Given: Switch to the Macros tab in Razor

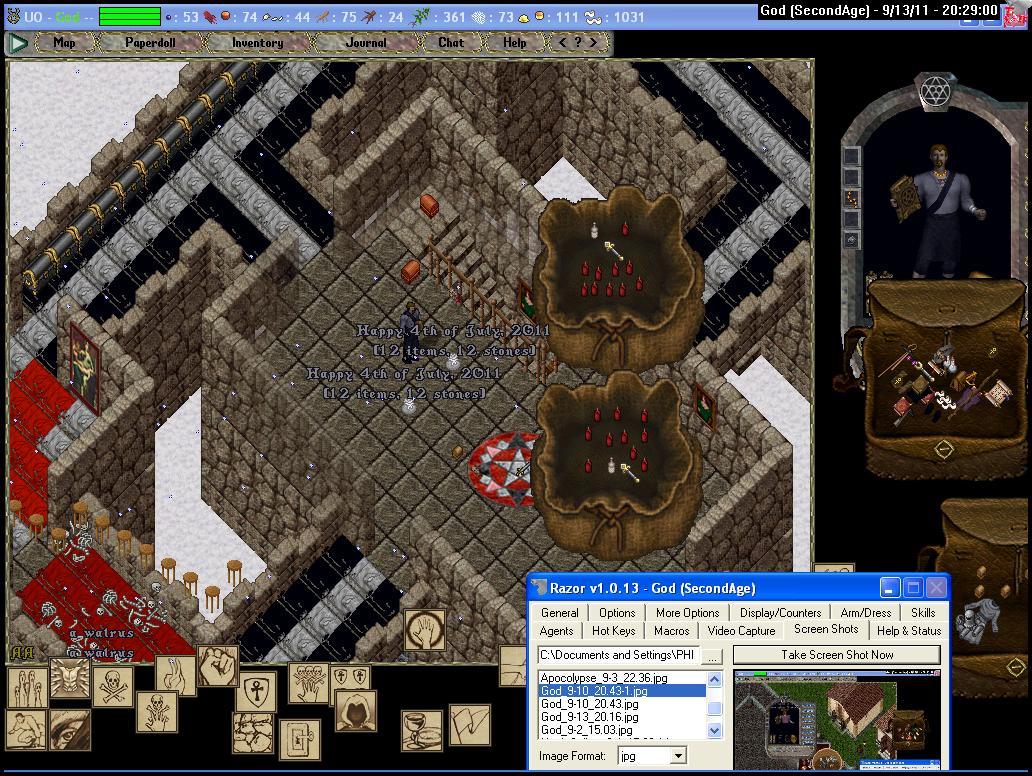Looking at the screenshot, I should (x=671, y=631).
